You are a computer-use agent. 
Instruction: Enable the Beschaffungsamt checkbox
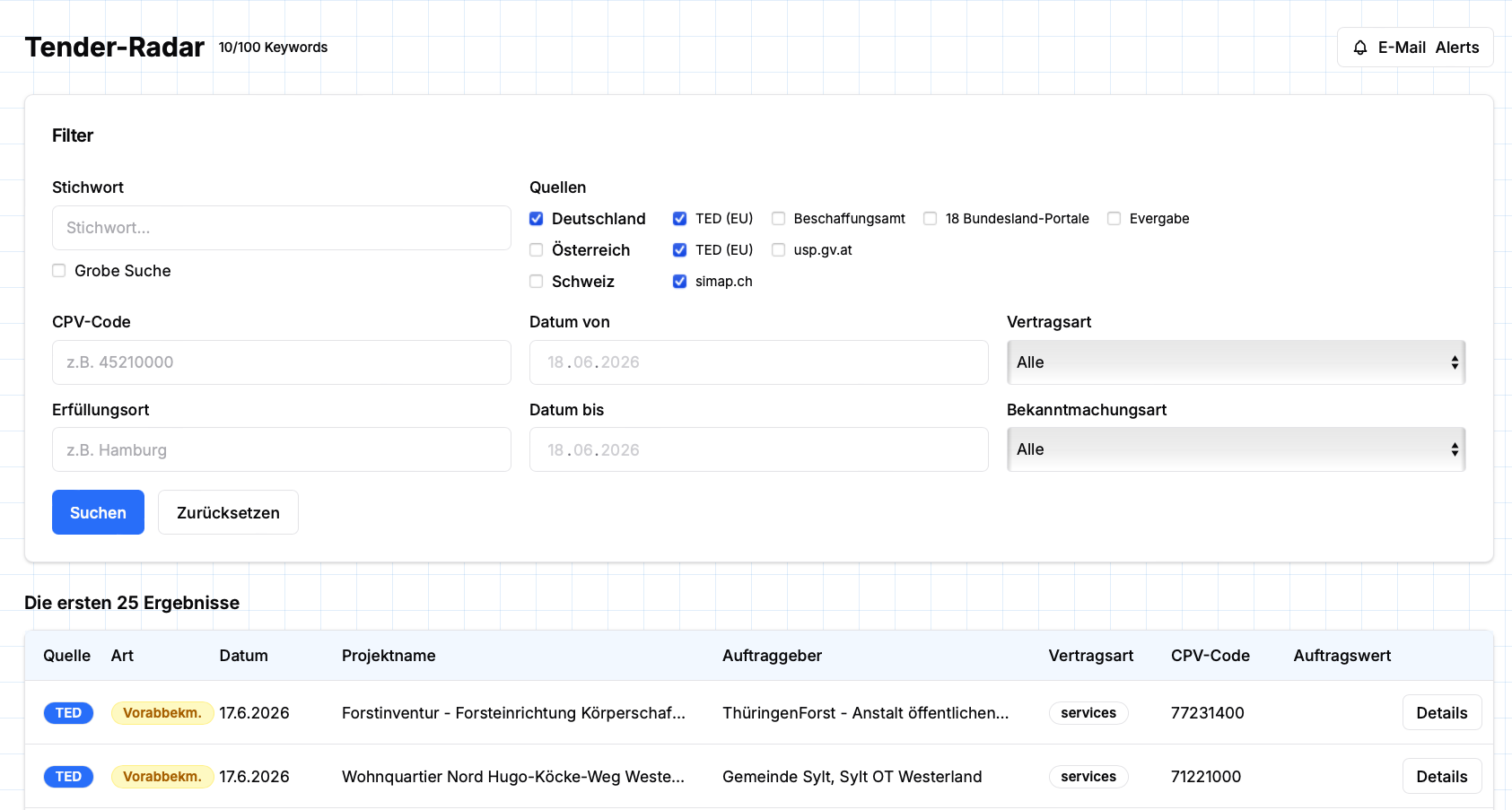click(x=779, y=219)
